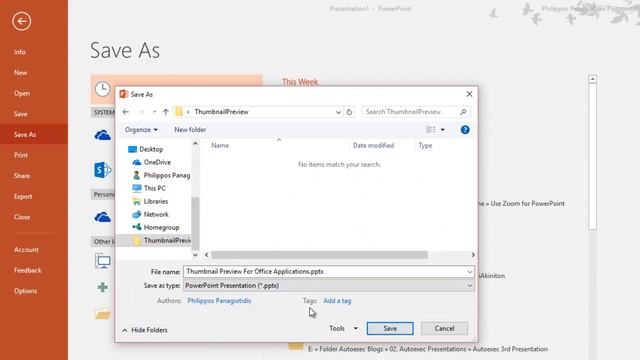Click the back arrow circle in backstage

coord(21,21)
